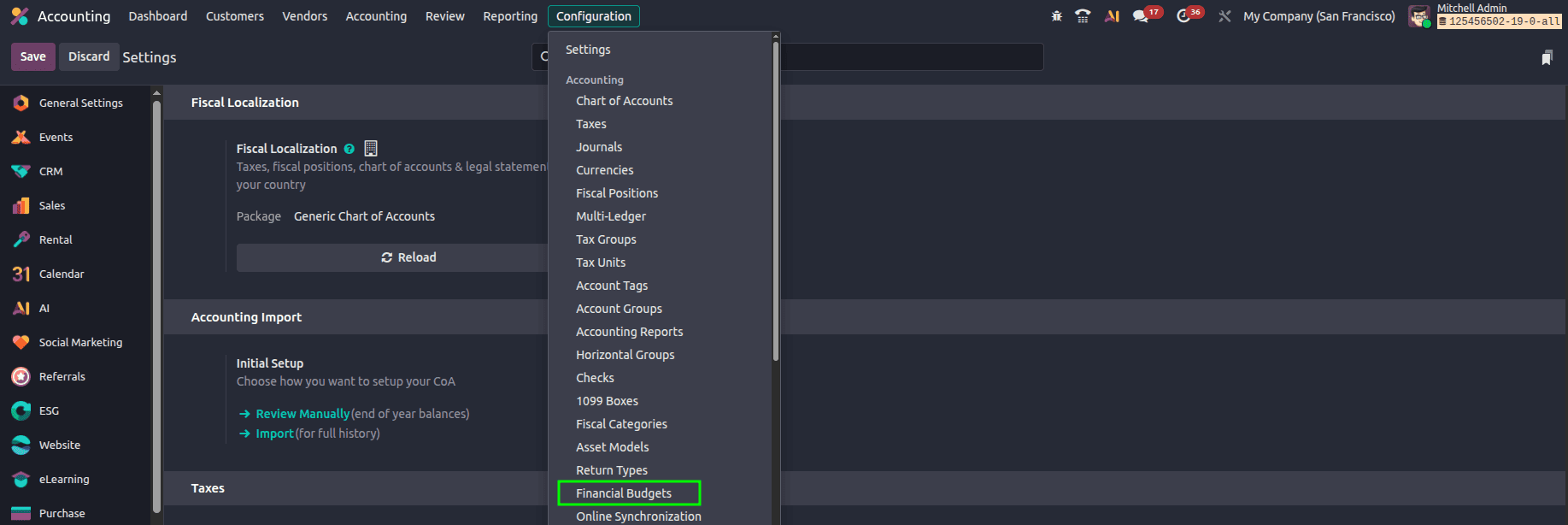This screenshot has width=1568, height=525.
Task: Select ESG settings in sidebar
Action: tap(75, 410)
